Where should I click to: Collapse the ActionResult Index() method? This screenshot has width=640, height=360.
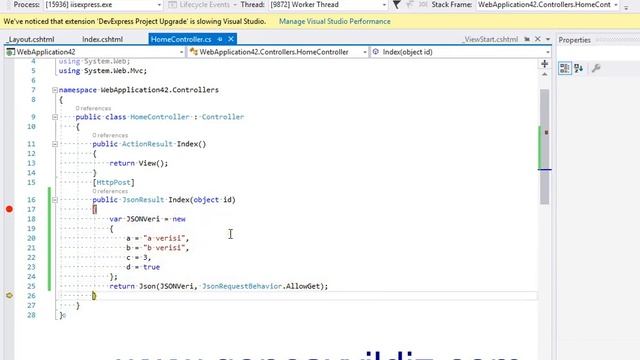55,144
